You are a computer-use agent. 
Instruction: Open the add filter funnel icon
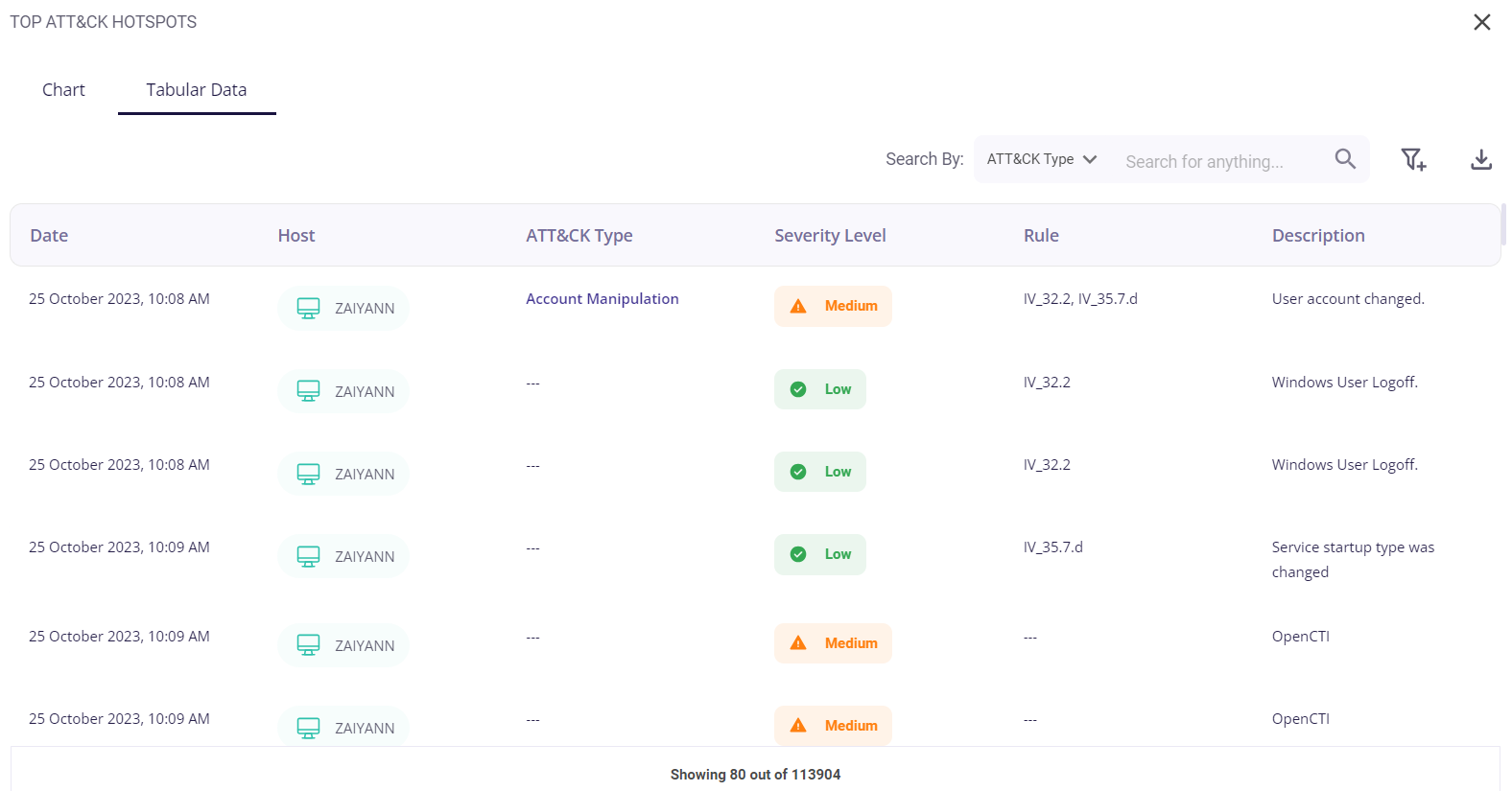(1413, 159)
